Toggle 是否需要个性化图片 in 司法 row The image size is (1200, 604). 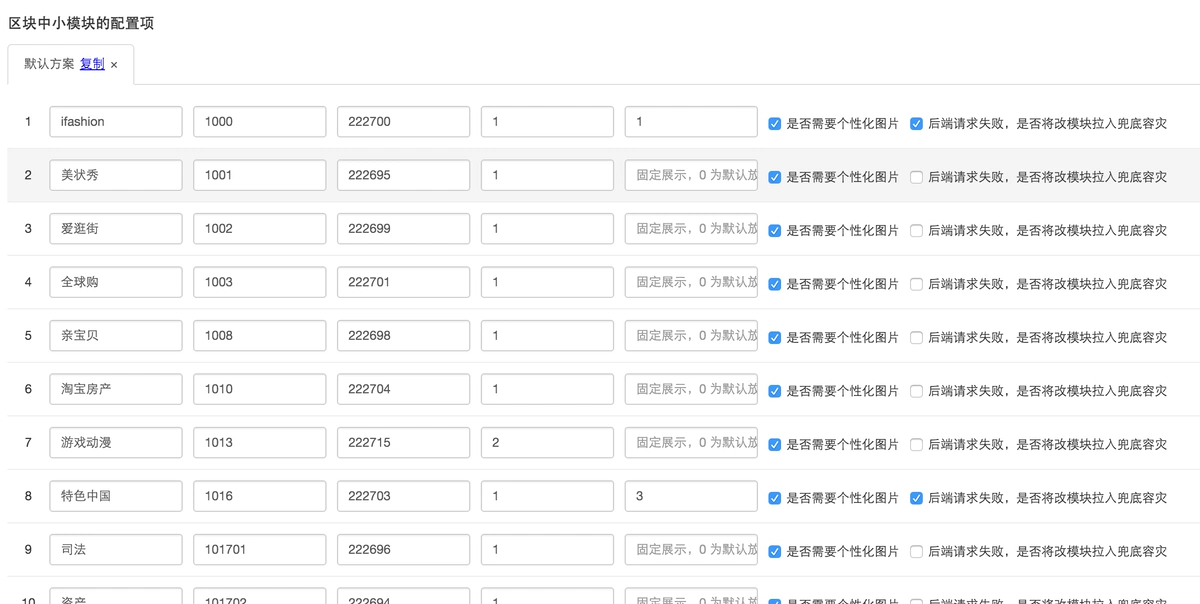(x=775, y=552)
